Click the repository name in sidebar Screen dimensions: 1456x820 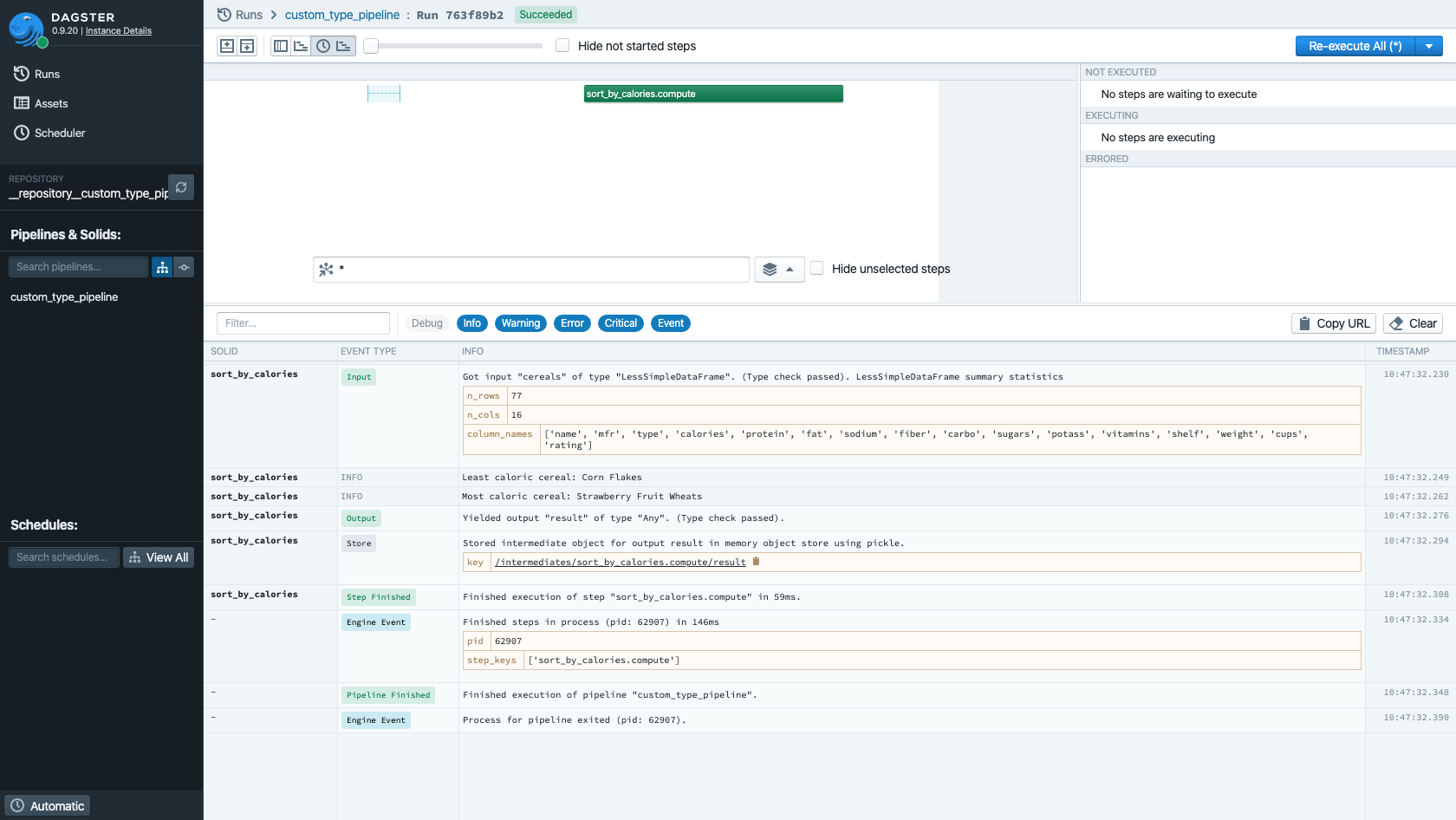[x=88, y=193]
